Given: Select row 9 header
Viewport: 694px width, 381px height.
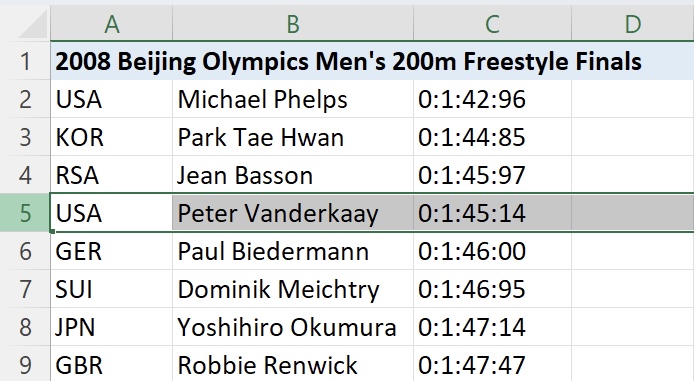Looking at the screenshot, I should pyautogui.click(x=25, y=365).
